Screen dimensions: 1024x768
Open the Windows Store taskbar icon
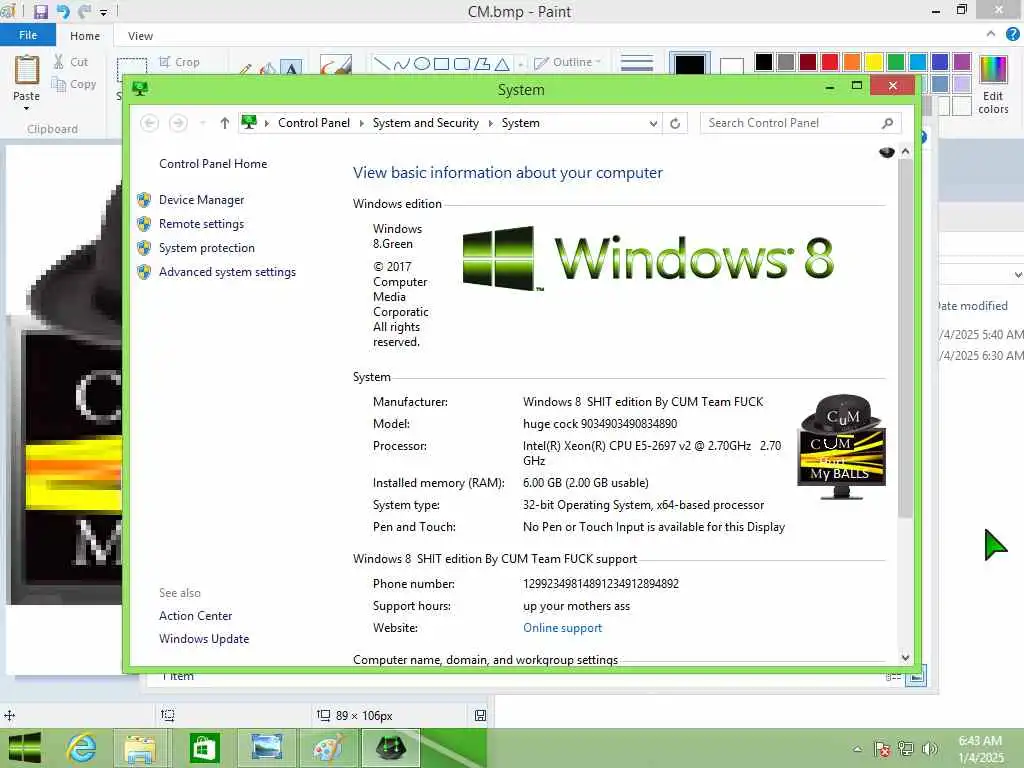(x=203, y=748)
